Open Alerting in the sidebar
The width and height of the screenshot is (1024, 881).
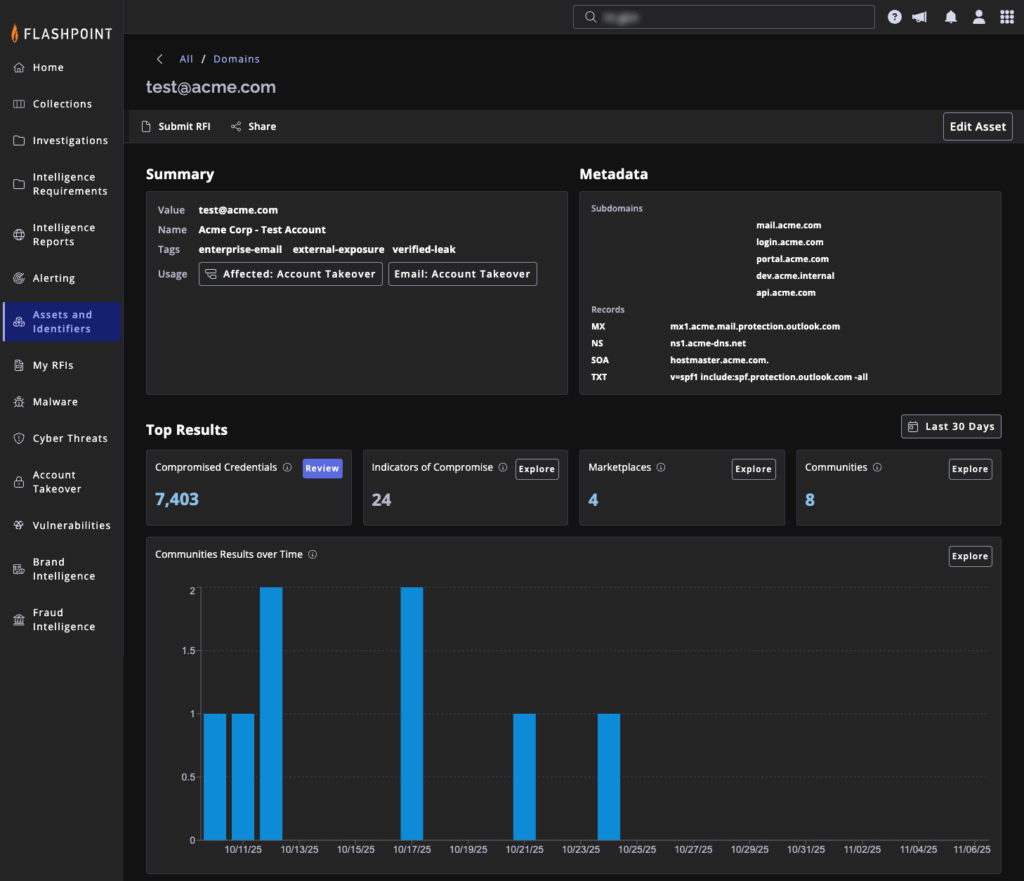[53, 278]
